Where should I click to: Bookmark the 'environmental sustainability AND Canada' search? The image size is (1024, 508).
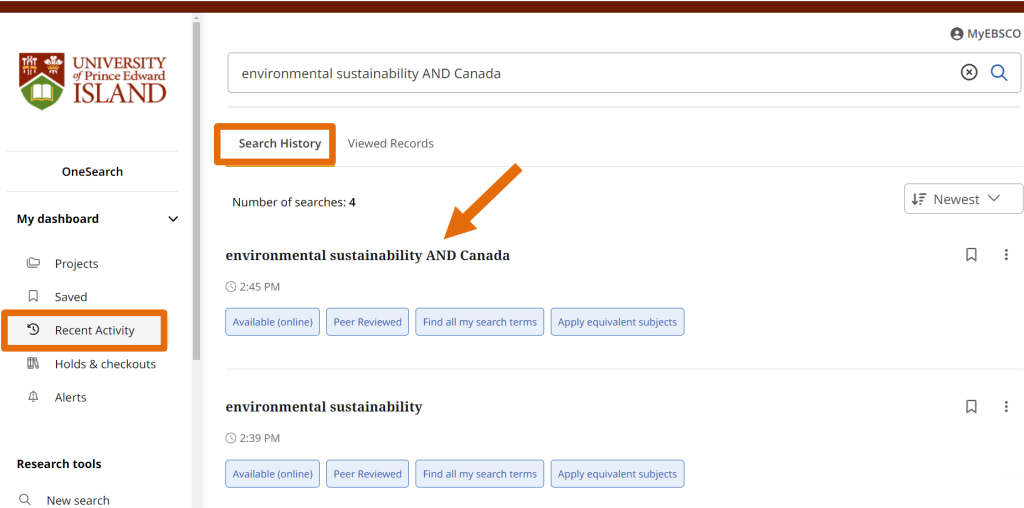pos(971,255)
